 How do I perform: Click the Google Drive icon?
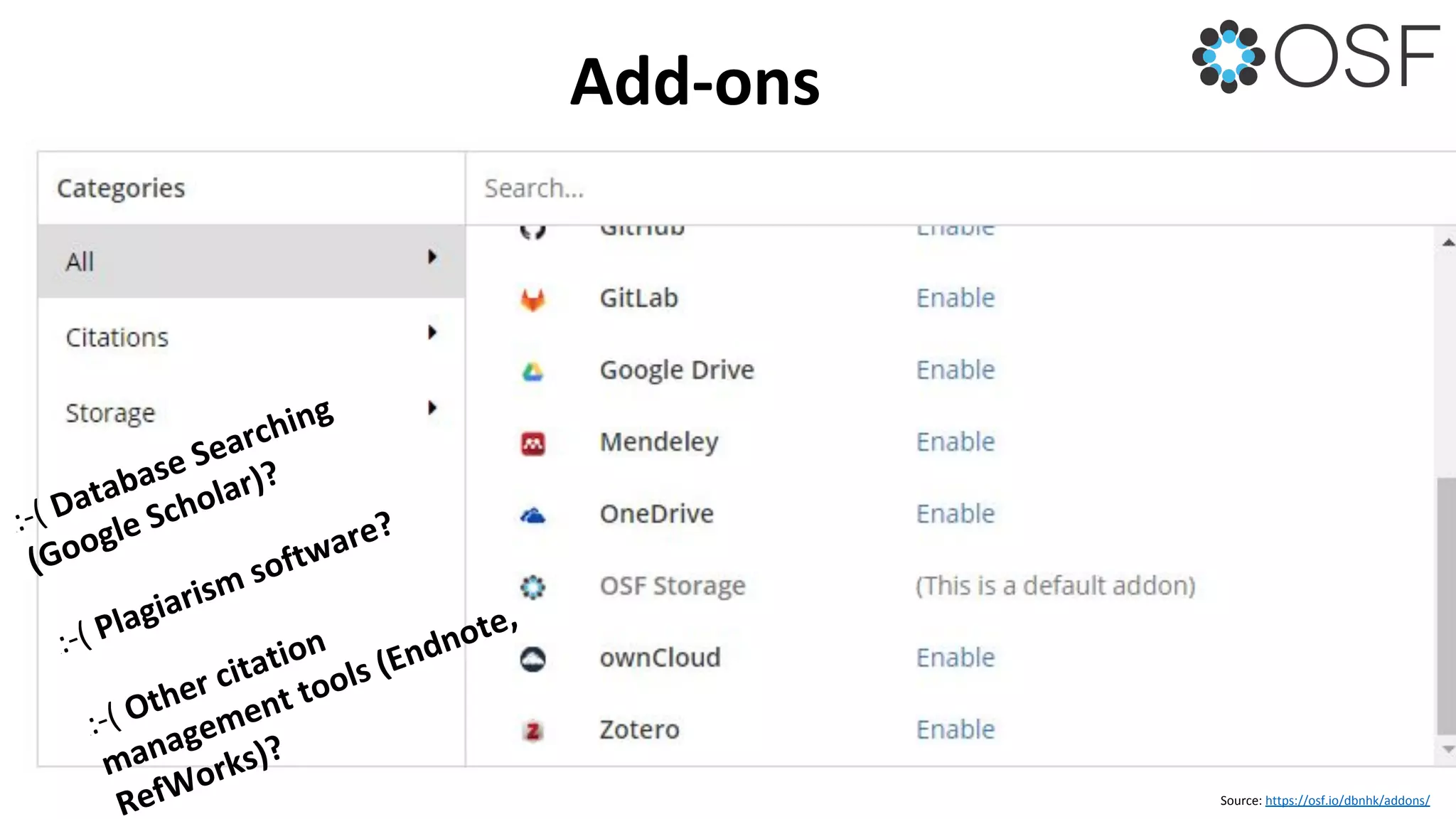click(x=532, y=371)
